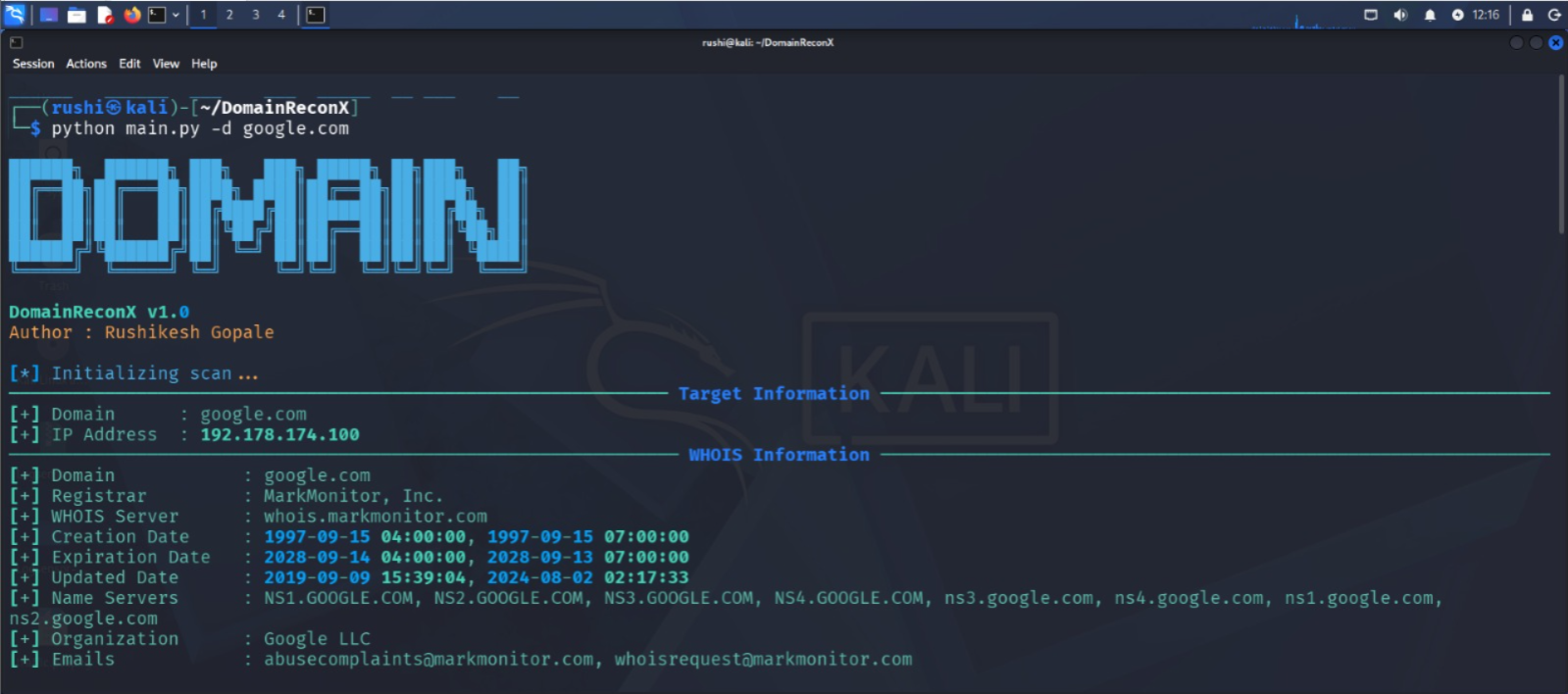Click the volume speaker tray icon
The image size is (1568, 694).
pyautogui.click(x=1400, y=15)
